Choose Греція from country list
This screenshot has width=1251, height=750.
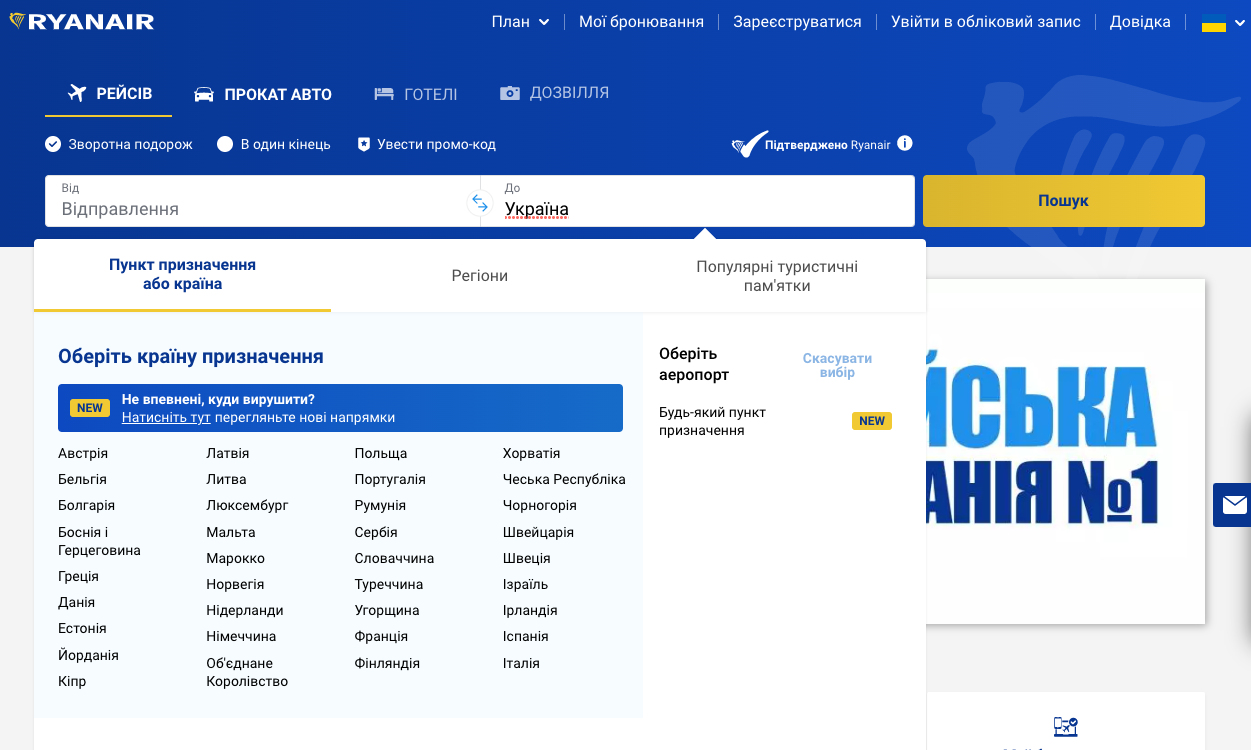pyautogui.click(x=78, y=576)
